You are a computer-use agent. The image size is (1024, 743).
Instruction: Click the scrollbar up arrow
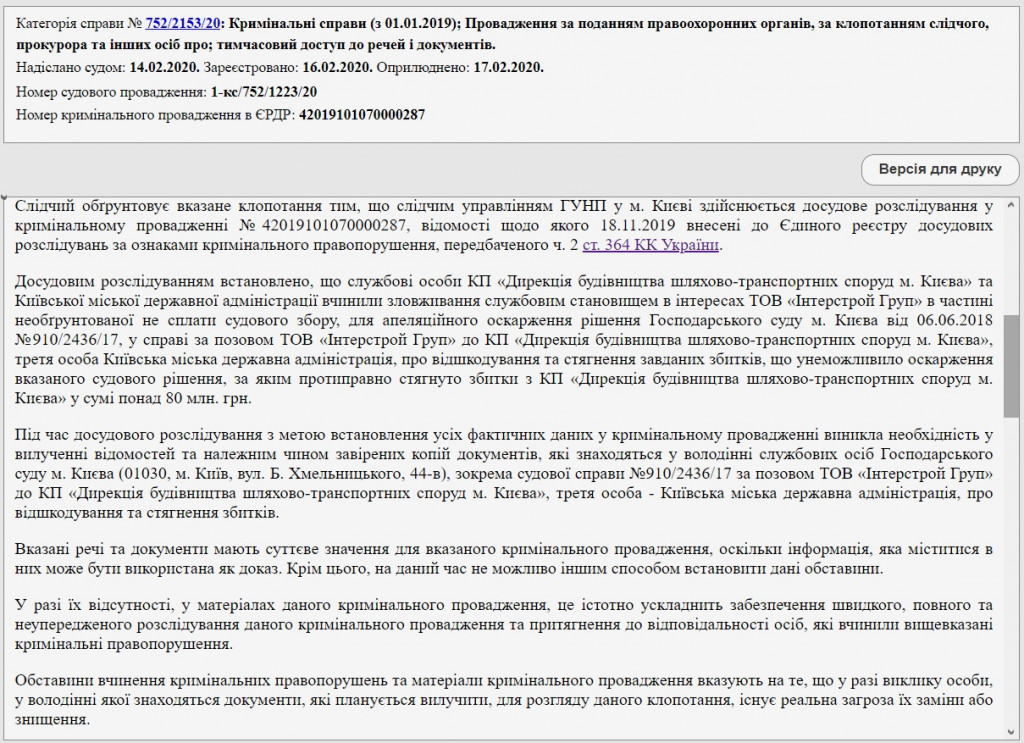tap(1011, 202)
